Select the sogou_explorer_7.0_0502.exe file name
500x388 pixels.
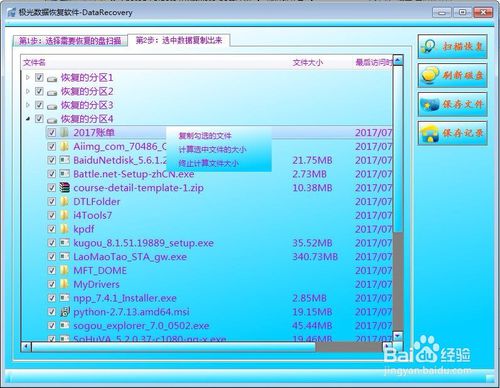[141, 325]
